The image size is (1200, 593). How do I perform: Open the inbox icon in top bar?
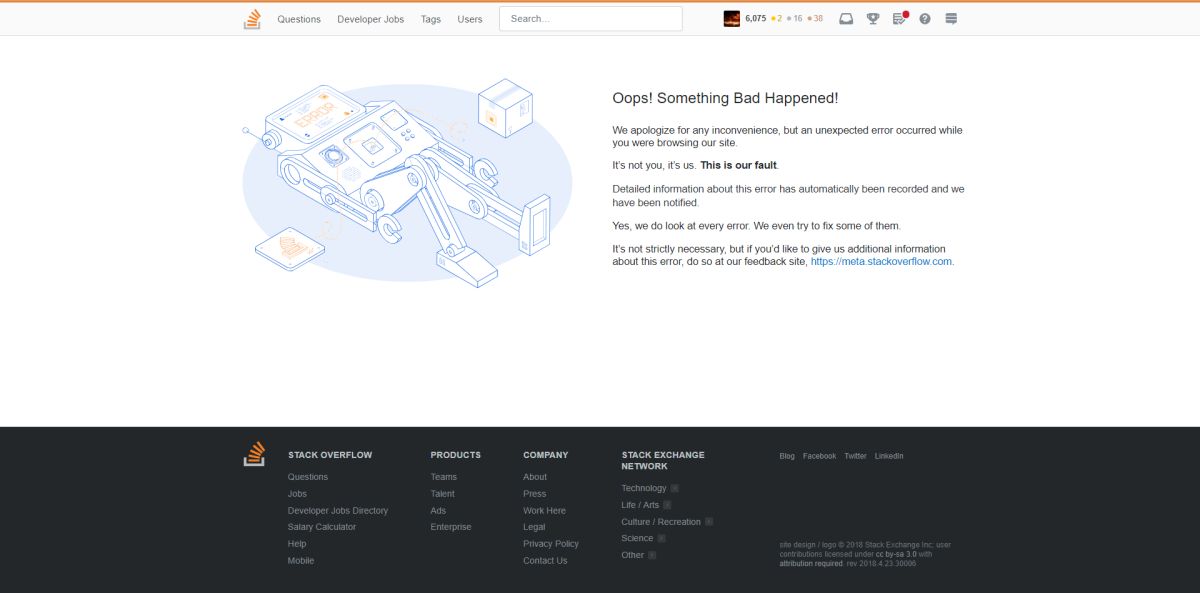(846, 19)
